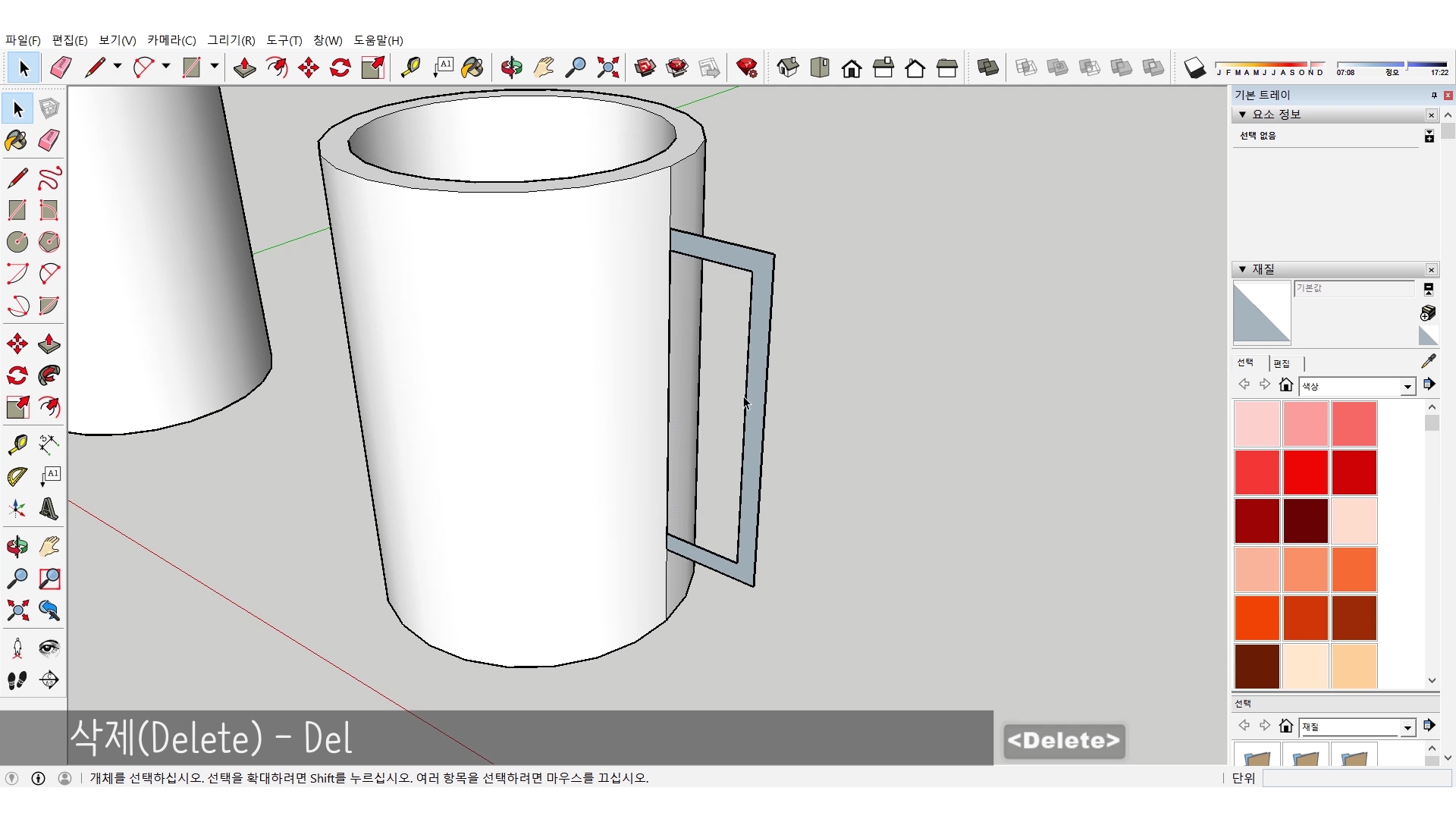
Task: Click the materials home library button
Action: click(1285, 385)
